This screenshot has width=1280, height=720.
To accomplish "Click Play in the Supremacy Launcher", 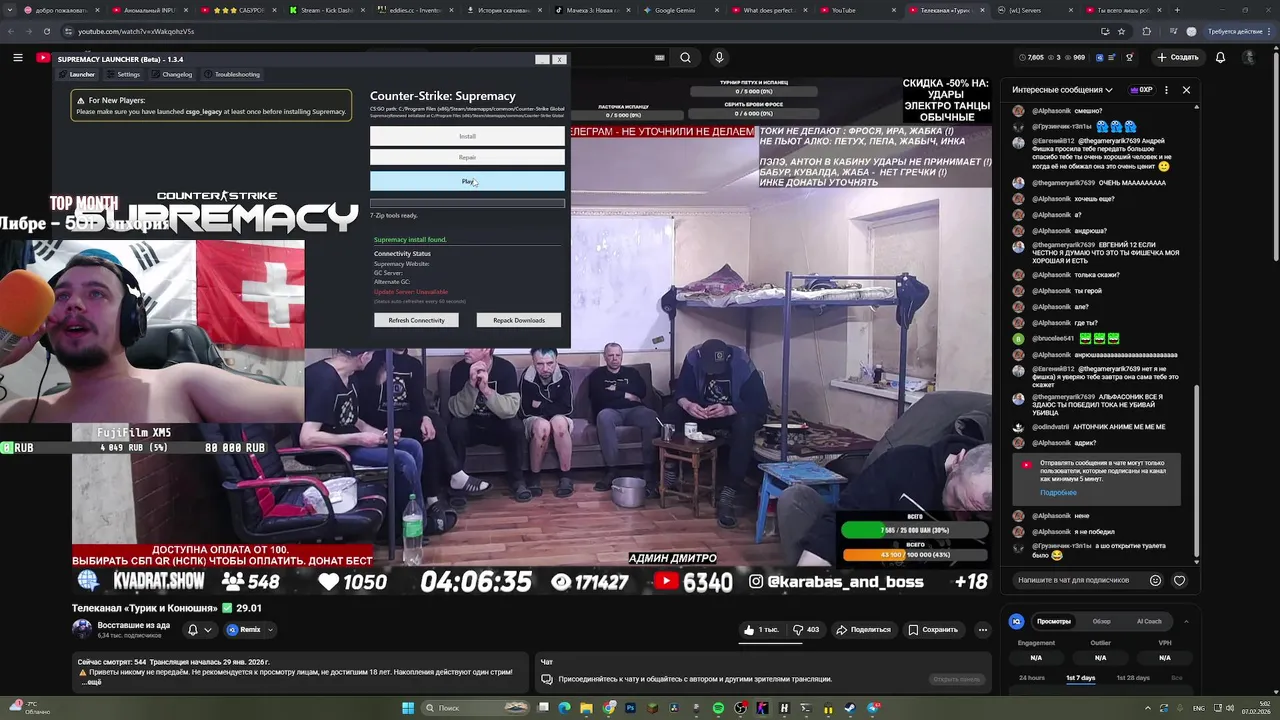I will tap(467, 181).
